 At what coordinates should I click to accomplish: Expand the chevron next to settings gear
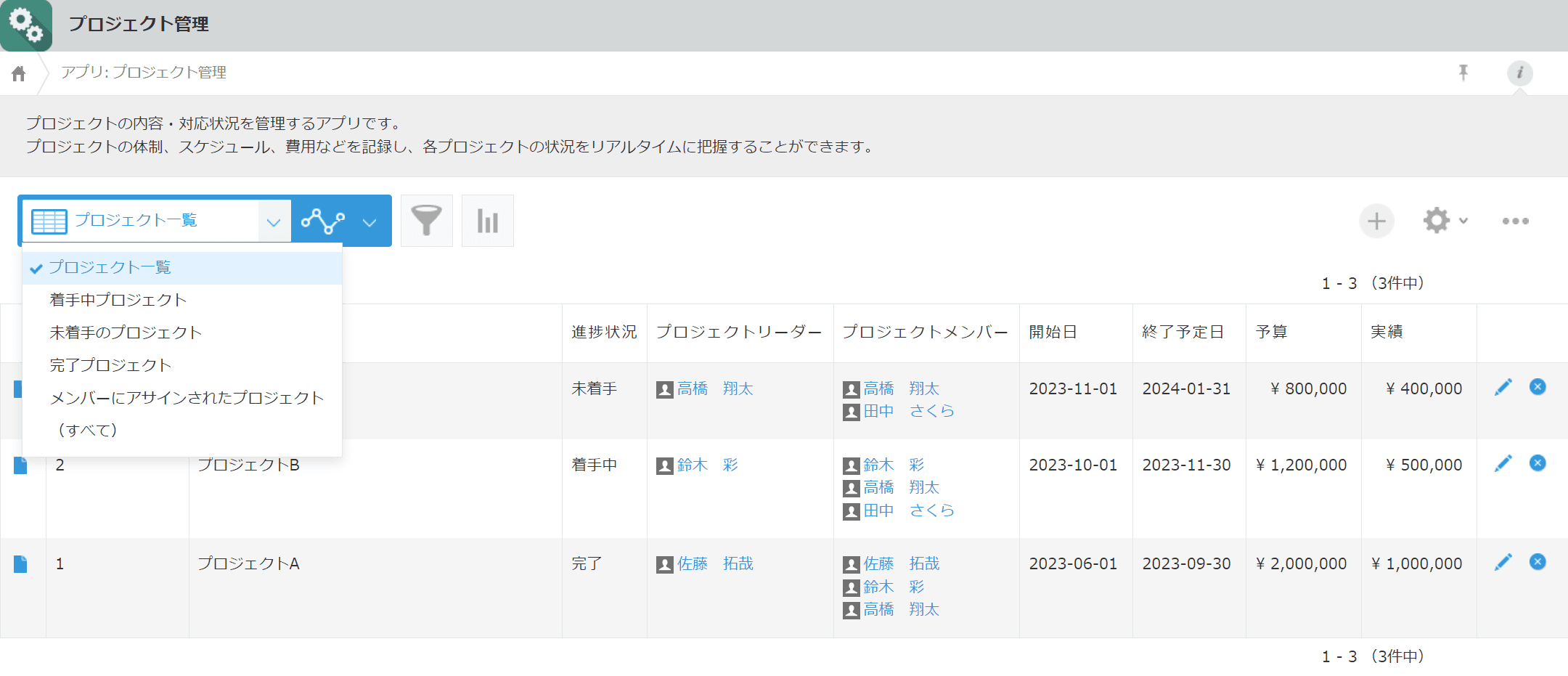click(1463, 221)
